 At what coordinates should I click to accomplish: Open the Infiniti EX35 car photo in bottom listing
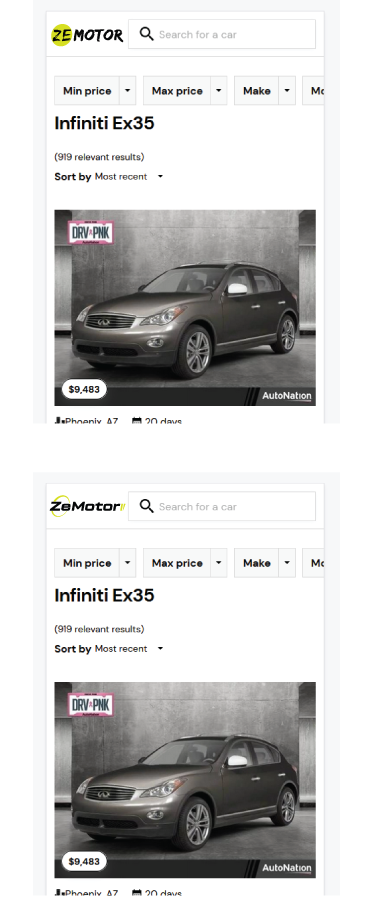tap(185, 780)
